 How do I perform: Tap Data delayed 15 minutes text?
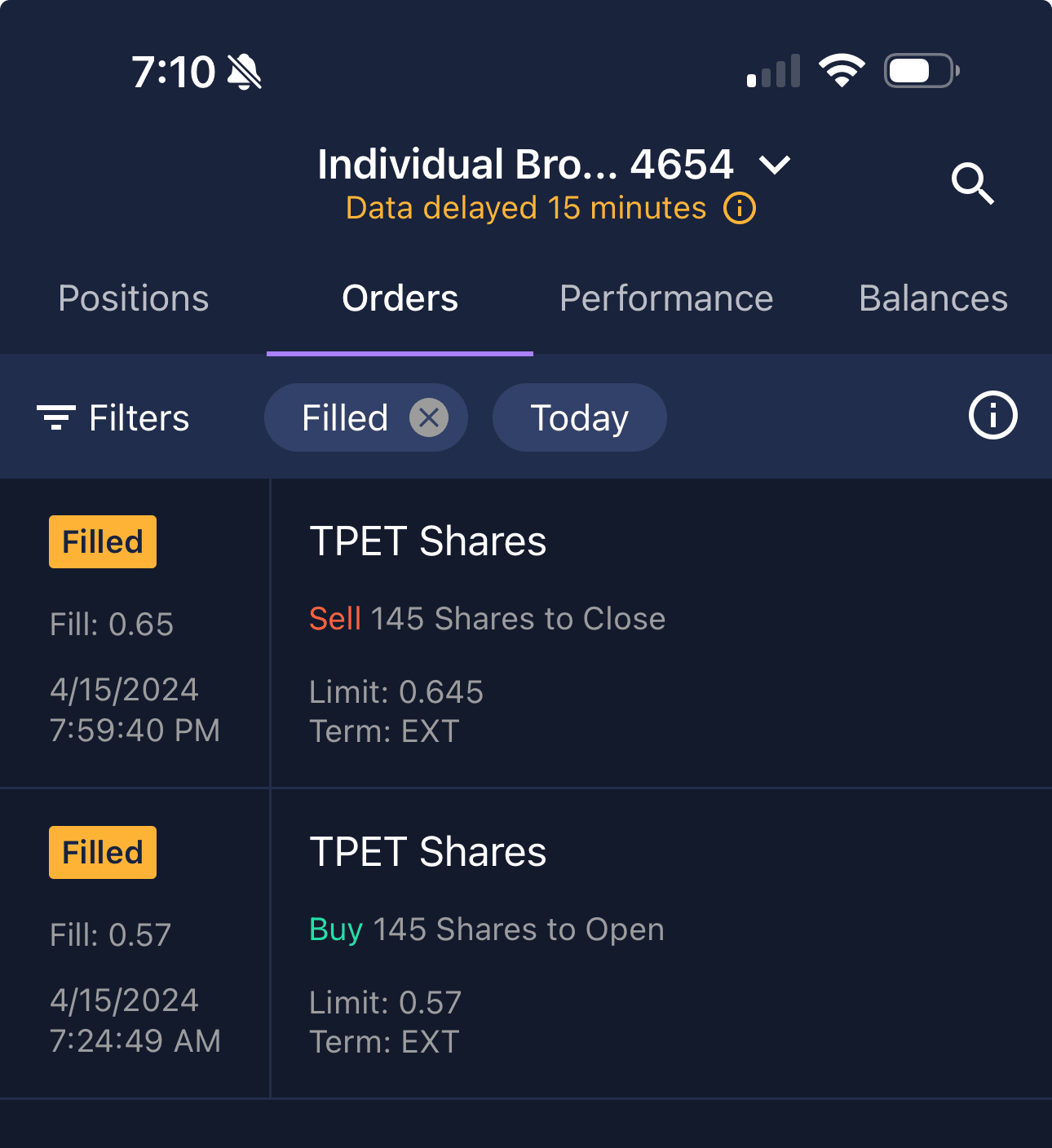point(525,209)
